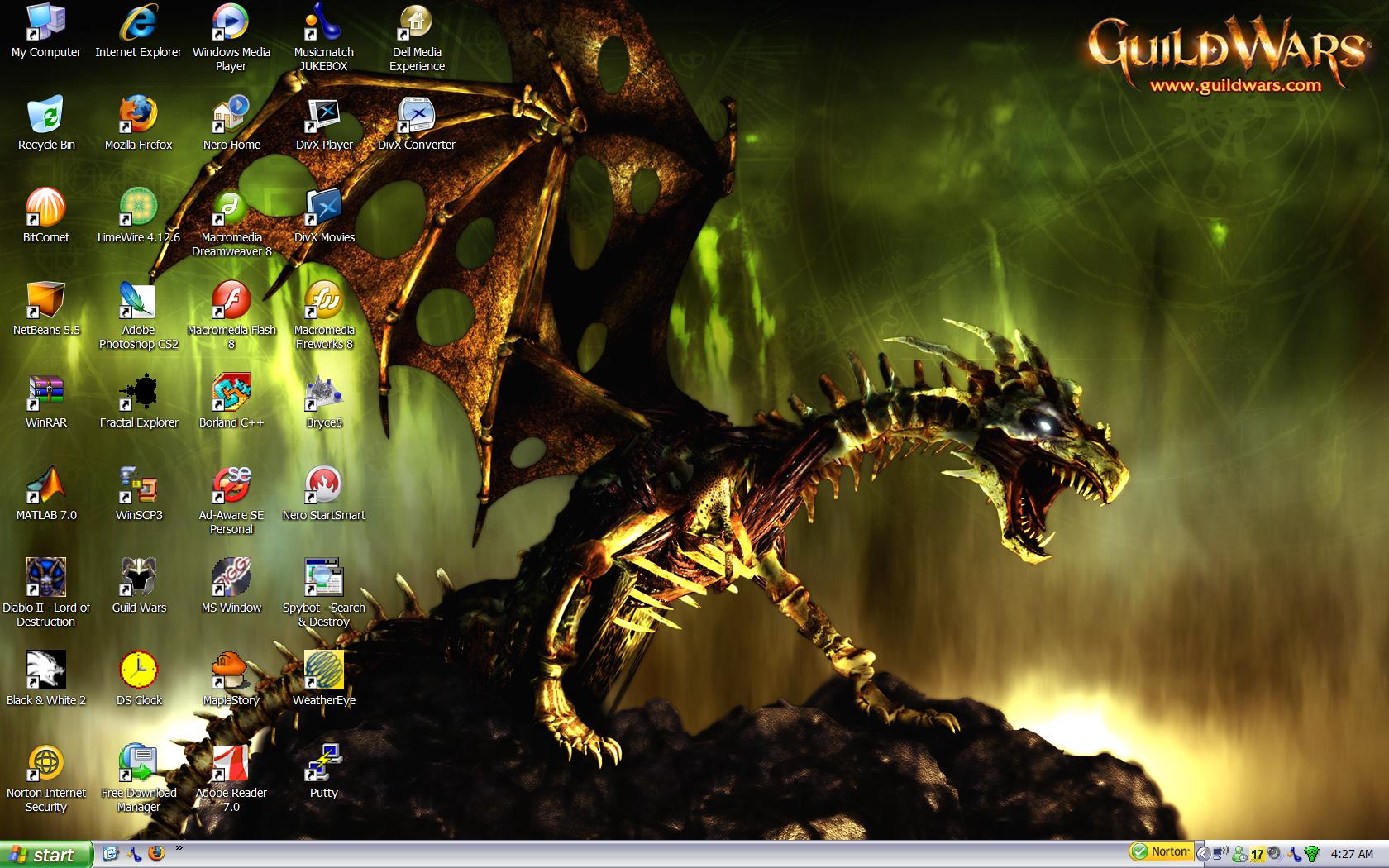
Task: Select the Guild Wars game icon
Action: pyautogui.click(x=138, y=588)
